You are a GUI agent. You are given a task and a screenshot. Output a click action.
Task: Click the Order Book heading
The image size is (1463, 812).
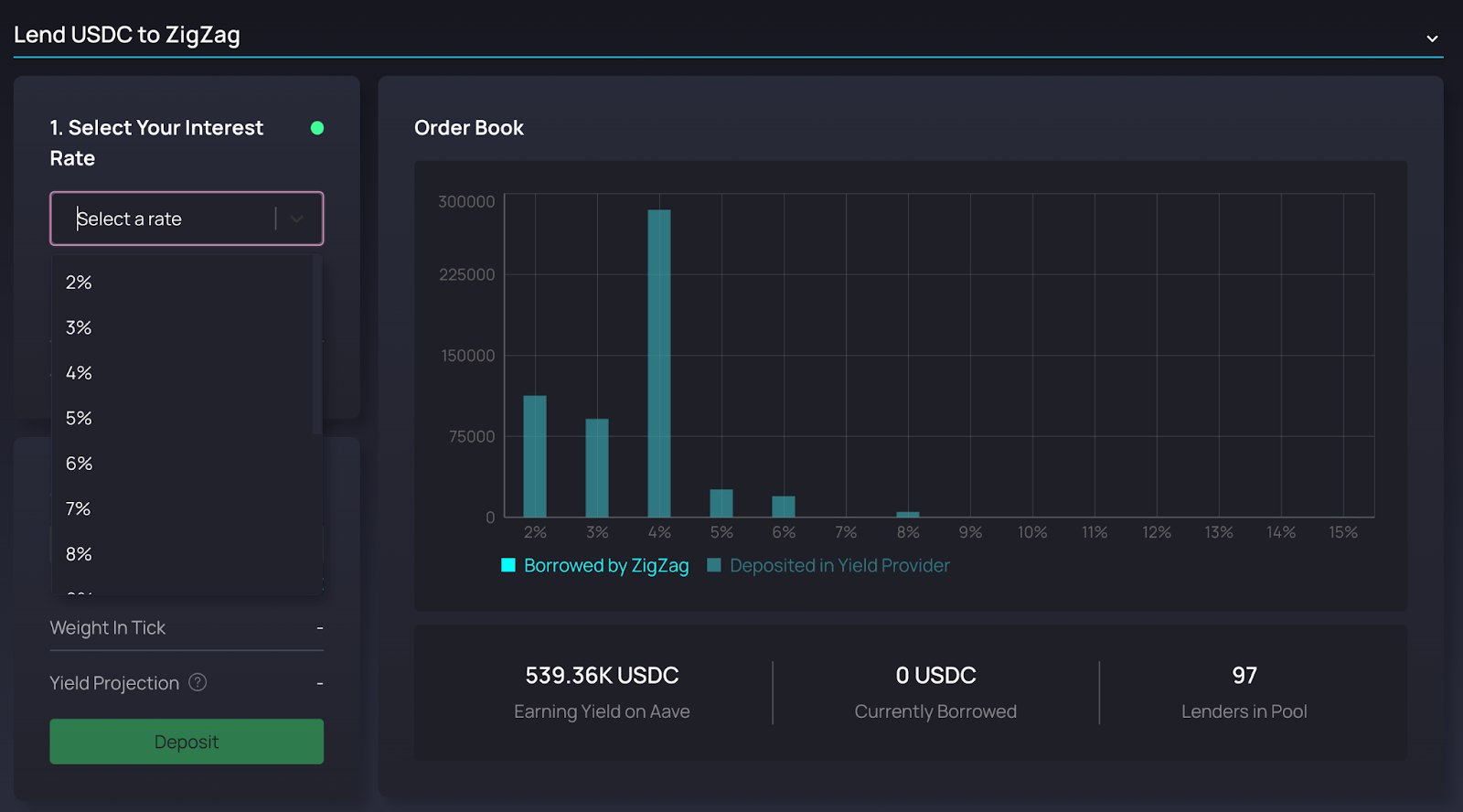(469, 128)
